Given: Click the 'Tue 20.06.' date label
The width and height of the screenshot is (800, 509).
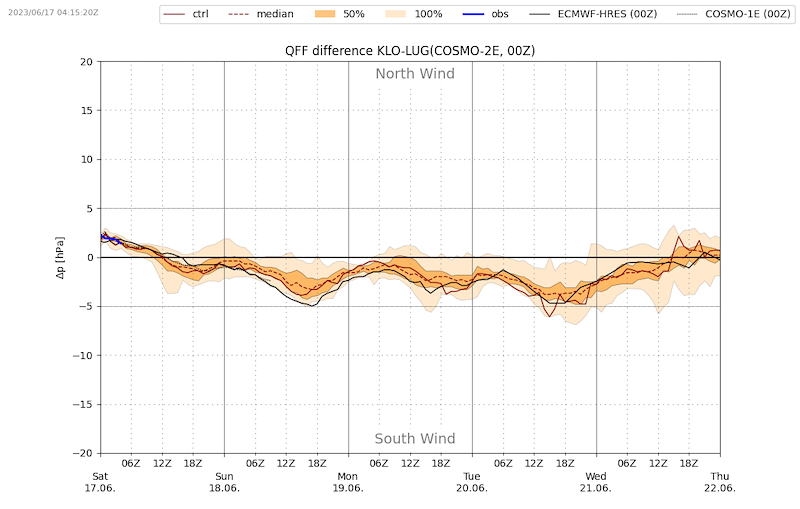Looking at the screenshot, I should click(x=472, y=482).
